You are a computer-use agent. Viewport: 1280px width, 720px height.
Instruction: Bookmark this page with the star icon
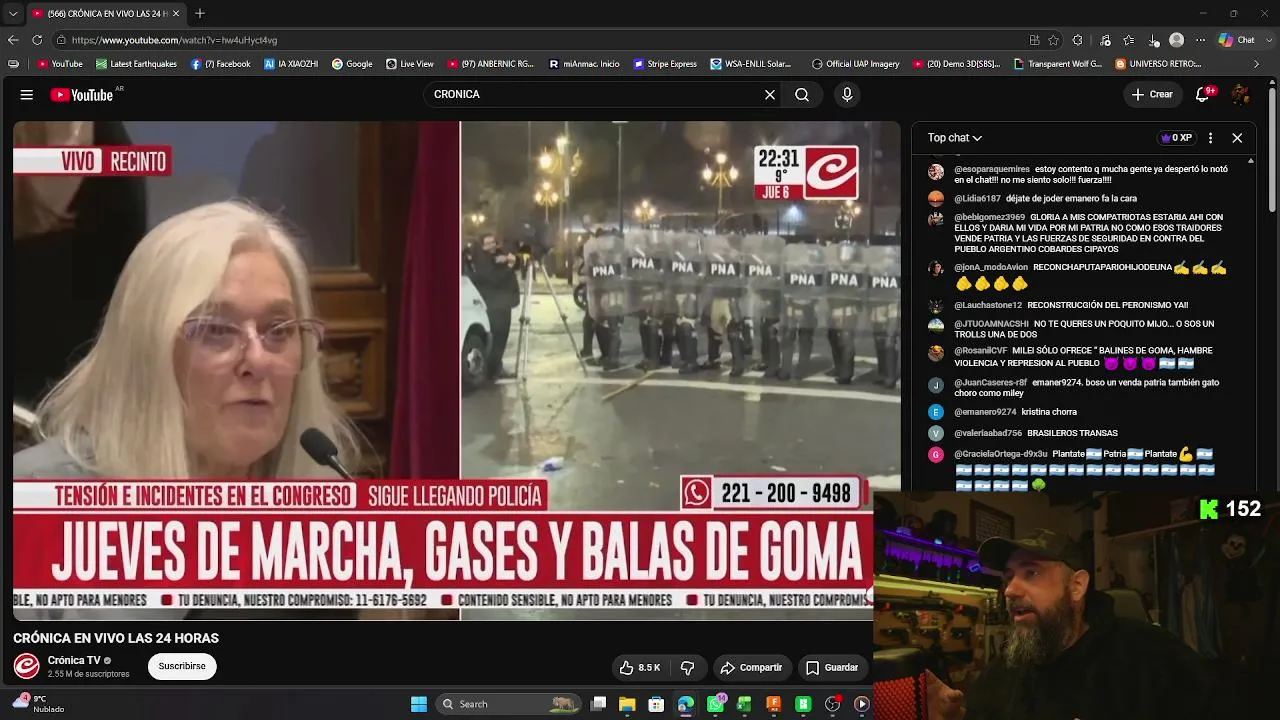pos(1053,40)
